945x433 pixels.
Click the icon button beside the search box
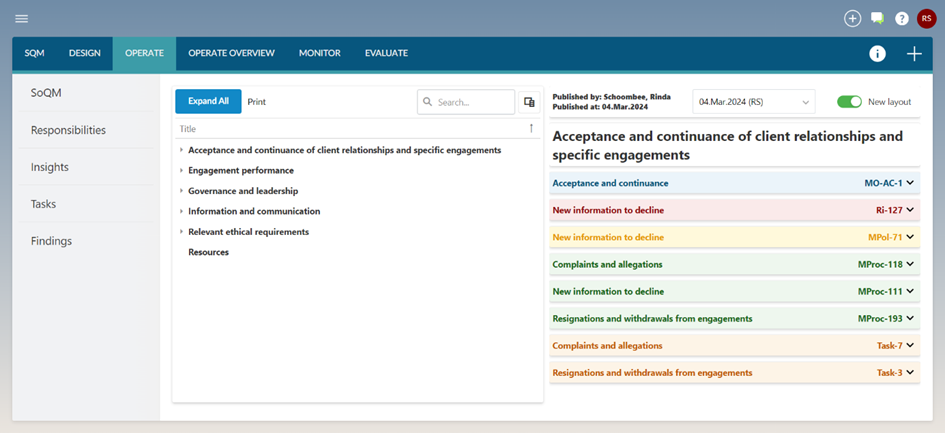click(530, 102)
